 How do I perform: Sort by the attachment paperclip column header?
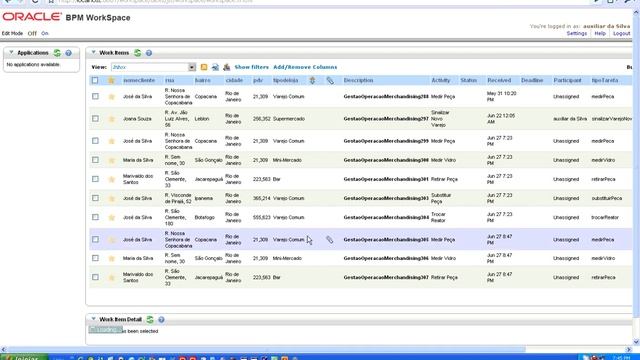(330, 80)
